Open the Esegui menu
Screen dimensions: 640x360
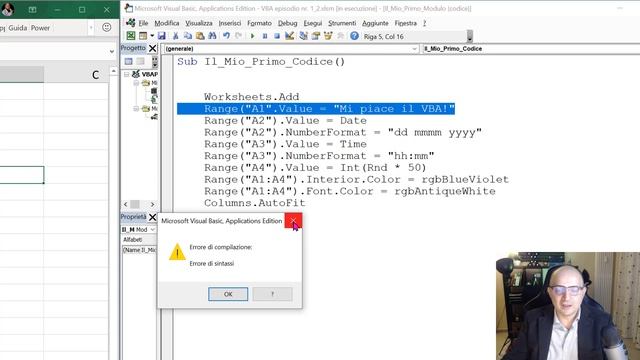pyautogui.click(x=313, y=23)
